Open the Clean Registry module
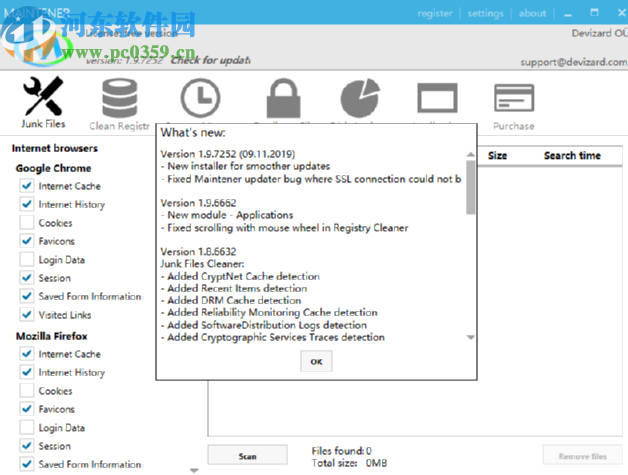This screenshot has height=475, width=628. point(119,104)
